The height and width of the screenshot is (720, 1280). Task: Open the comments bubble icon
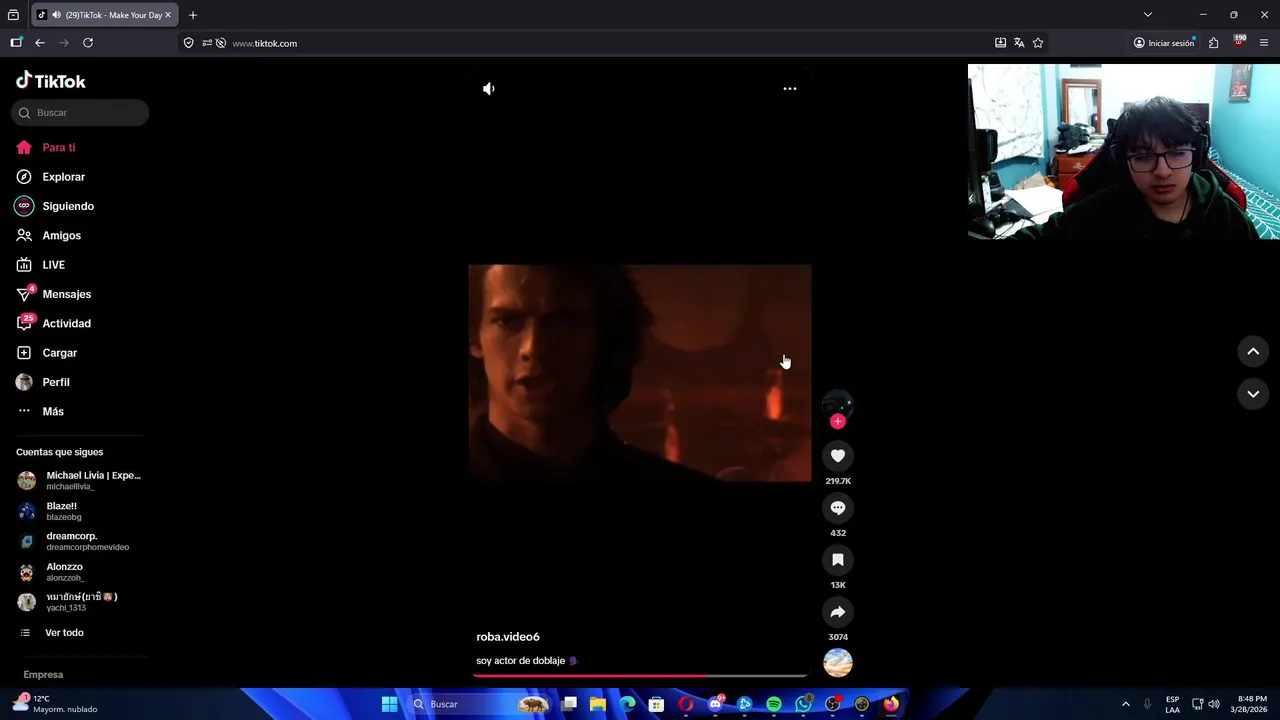(838, 508)
